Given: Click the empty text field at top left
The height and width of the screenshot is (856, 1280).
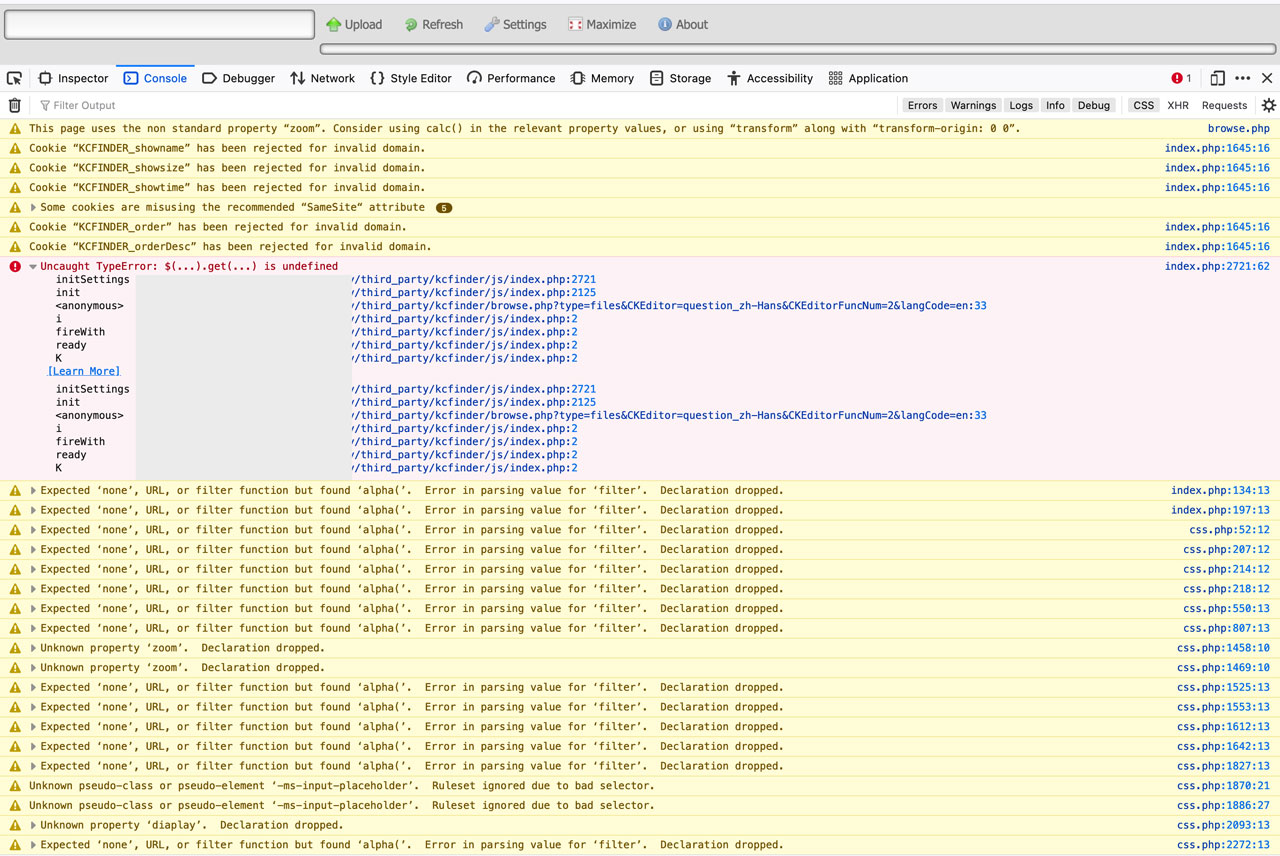Looking at the screenshot, I should (x=160, y=24).
